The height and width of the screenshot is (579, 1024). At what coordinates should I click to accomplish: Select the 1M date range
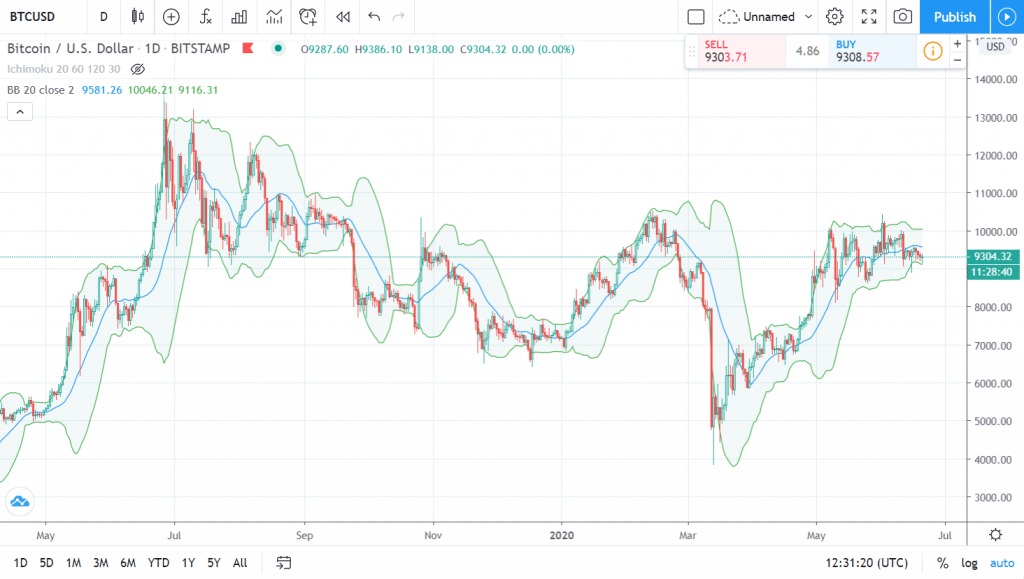point(73,563)
